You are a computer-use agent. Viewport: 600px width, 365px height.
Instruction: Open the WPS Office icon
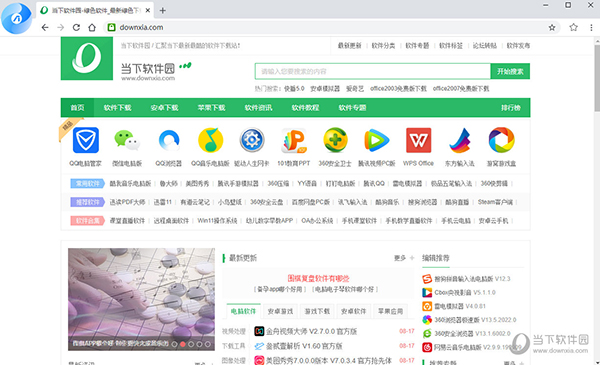[x=419, y=140]
